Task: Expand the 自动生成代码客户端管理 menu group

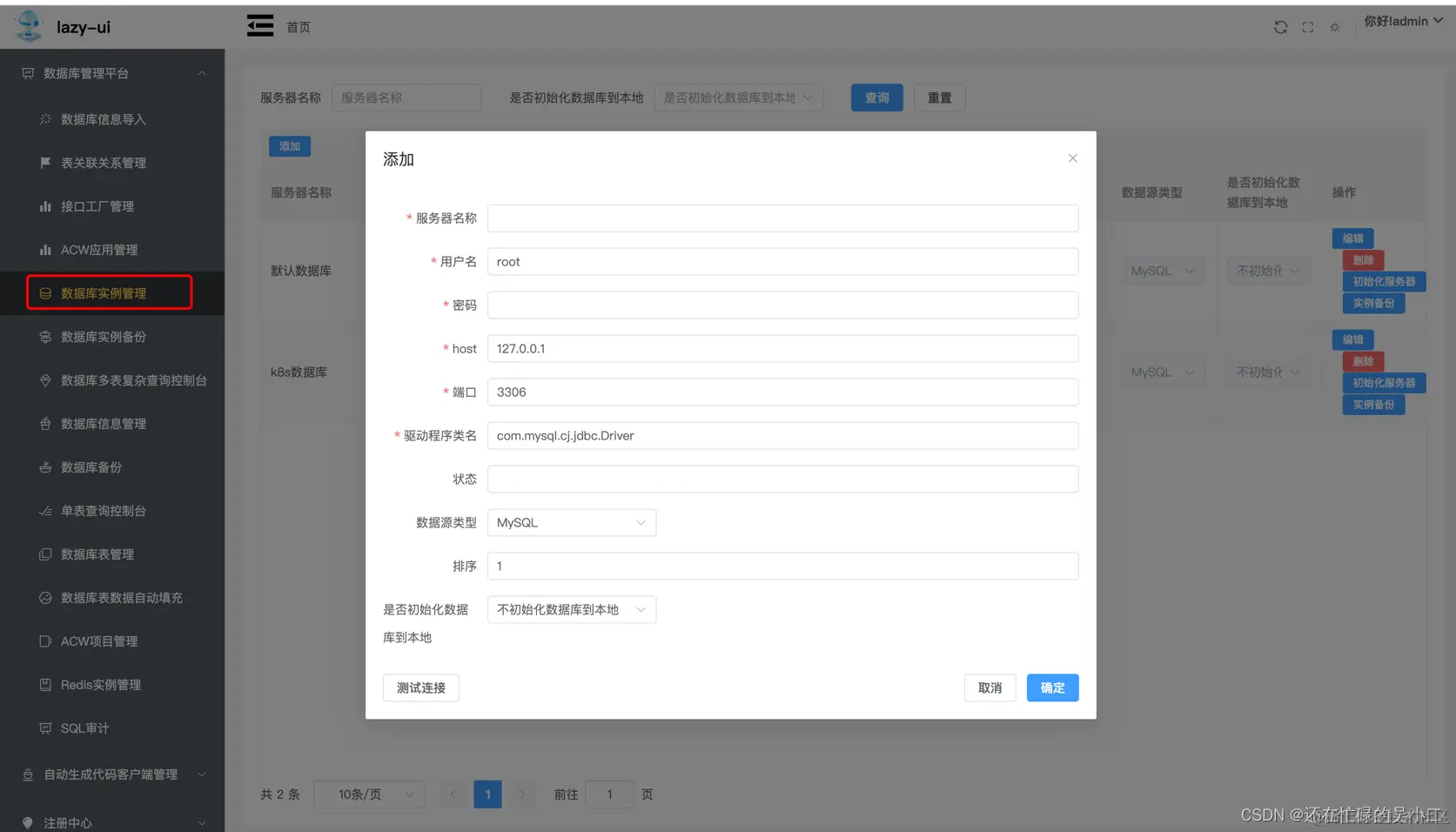Action: [202, 774]
